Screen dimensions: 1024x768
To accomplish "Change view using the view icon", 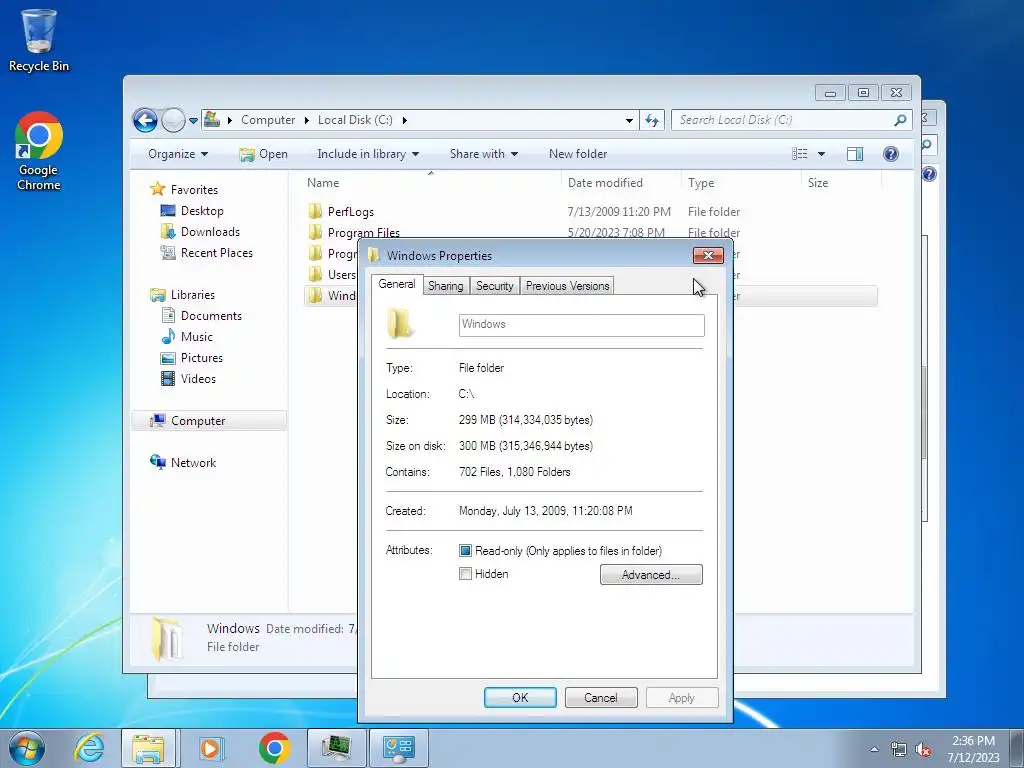I will click(x=800, y=154).
